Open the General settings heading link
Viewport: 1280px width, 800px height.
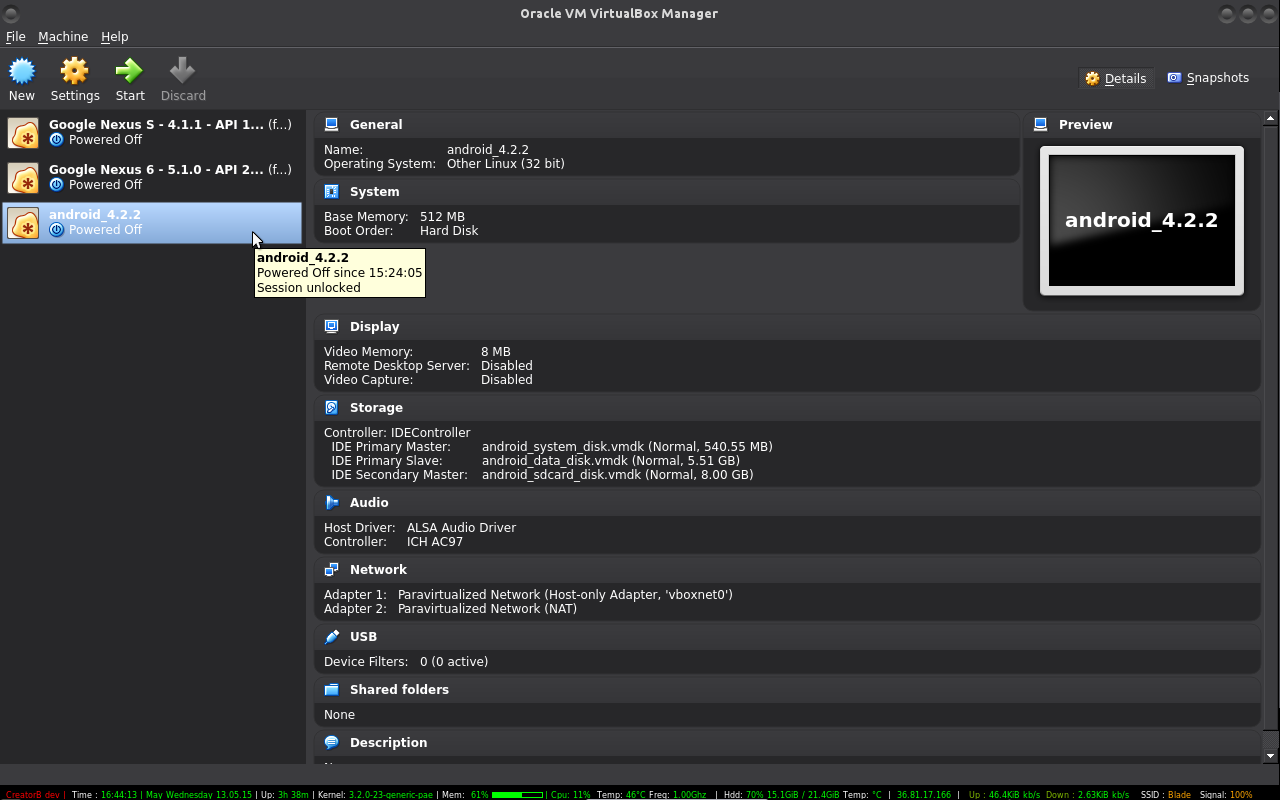[x=376, y=125]
